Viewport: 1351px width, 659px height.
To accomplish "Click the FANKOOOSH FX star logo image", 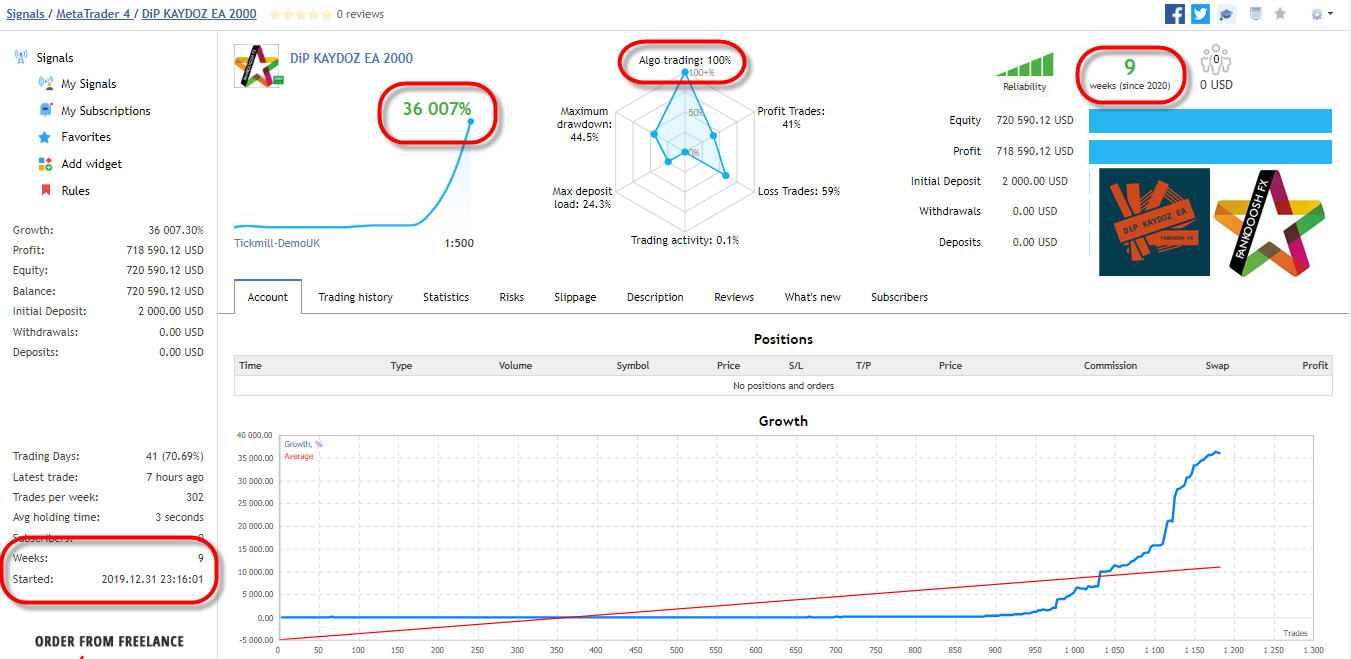I will 1270,222.
